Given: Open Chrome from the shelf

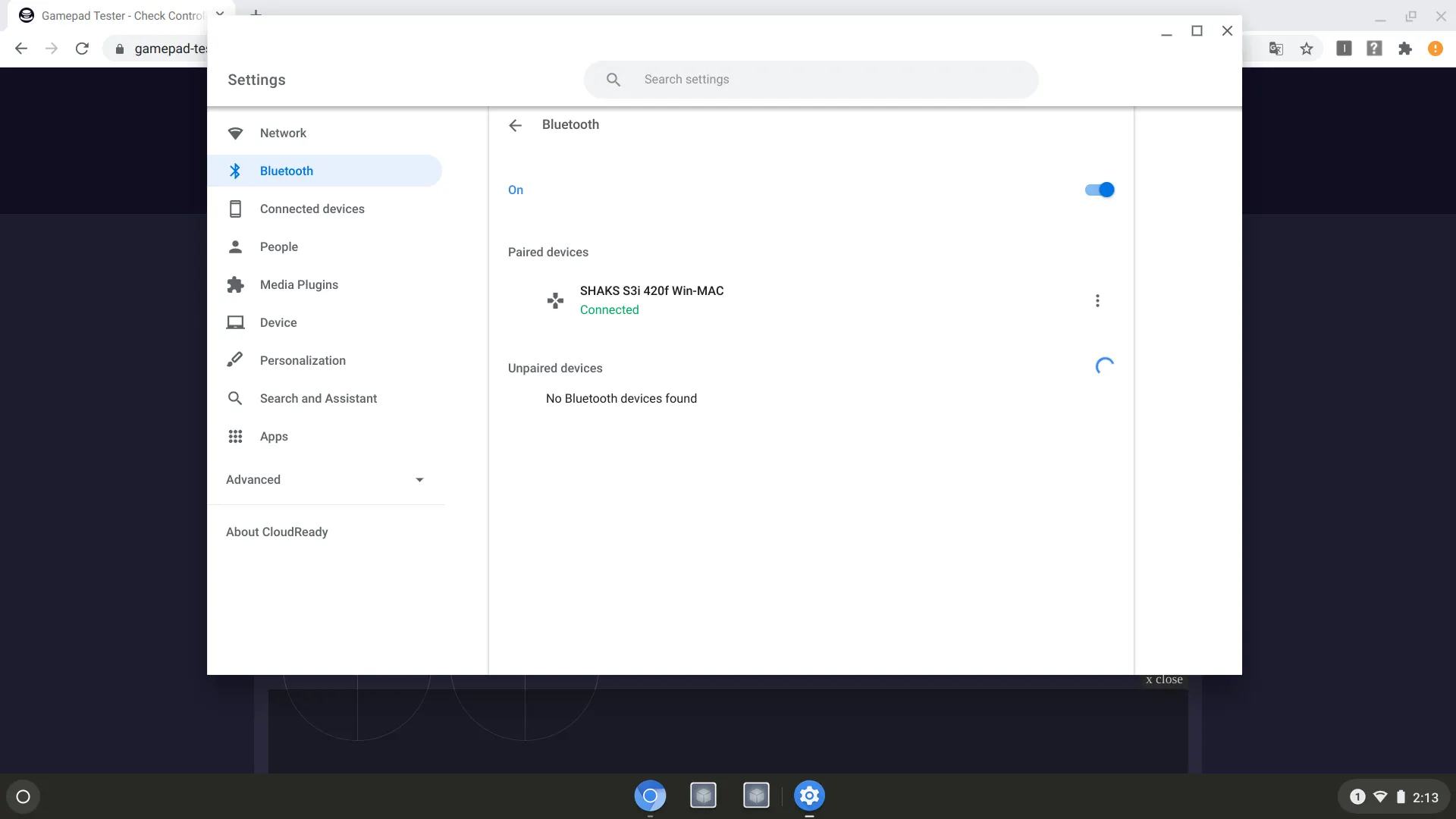Looking at the screenshot, I should (650, 796).
